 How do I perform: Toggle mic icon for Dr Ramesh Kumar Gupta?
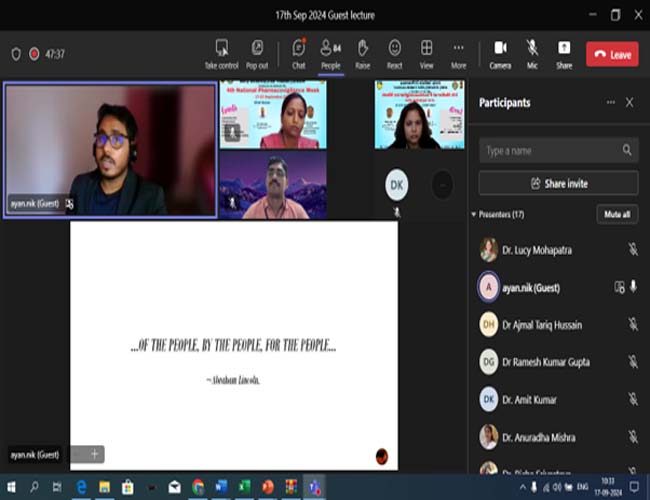pyautogui.click(x=633, y=362)
